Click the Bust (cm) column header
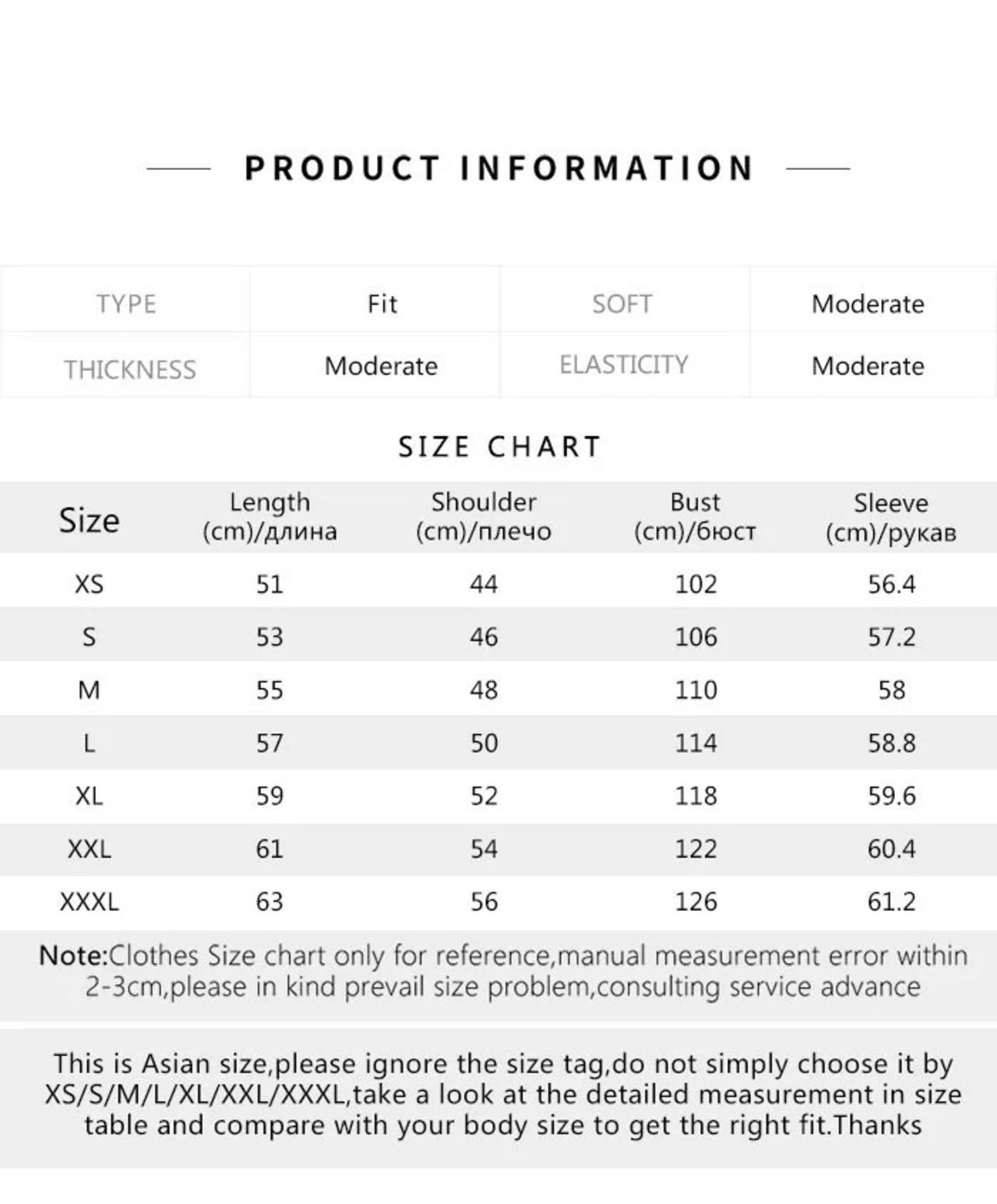Viewport: 997px width, 1204px height. (x=695, y=517)
